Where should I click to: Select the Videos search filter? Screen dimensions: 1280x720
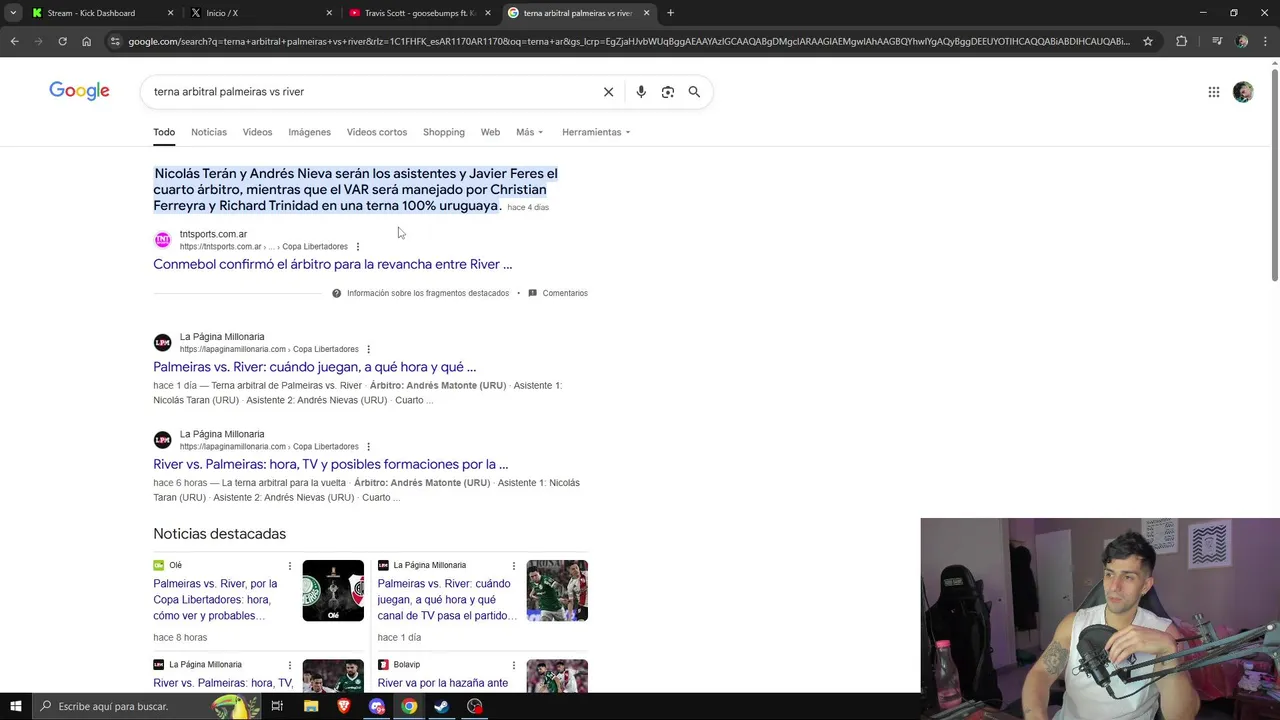click(x=257, y=132)
